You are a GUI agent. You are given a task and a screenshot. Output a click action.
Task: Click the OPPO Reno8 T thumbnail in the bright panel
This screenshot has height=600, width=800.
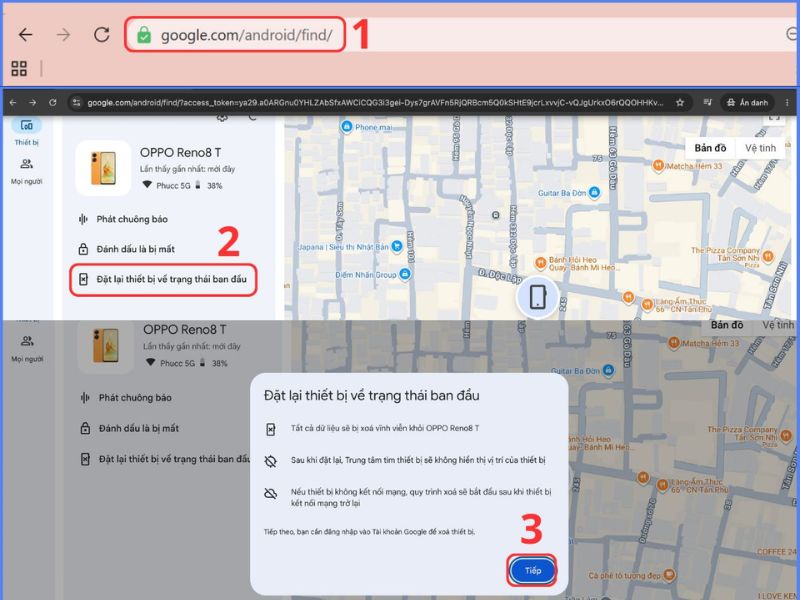(x=104, y=168)
